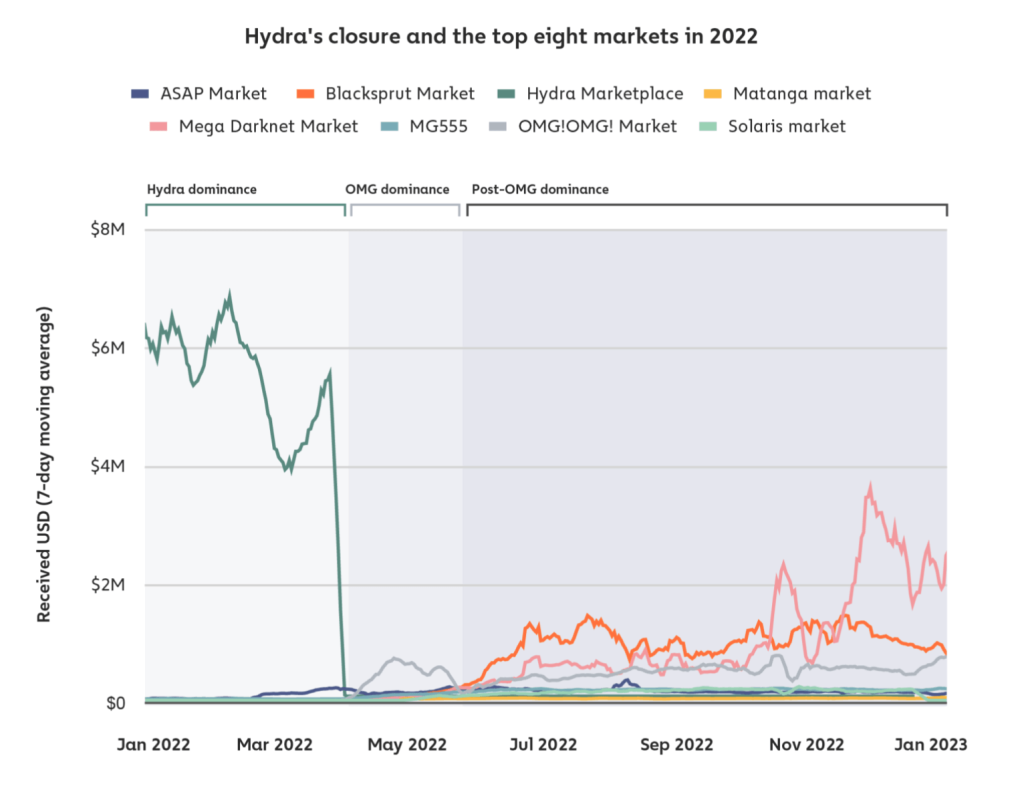This screenshot has width=1024, height=794.
Task: Click the 'OMG dominance' period label
Action: [397, 189]
